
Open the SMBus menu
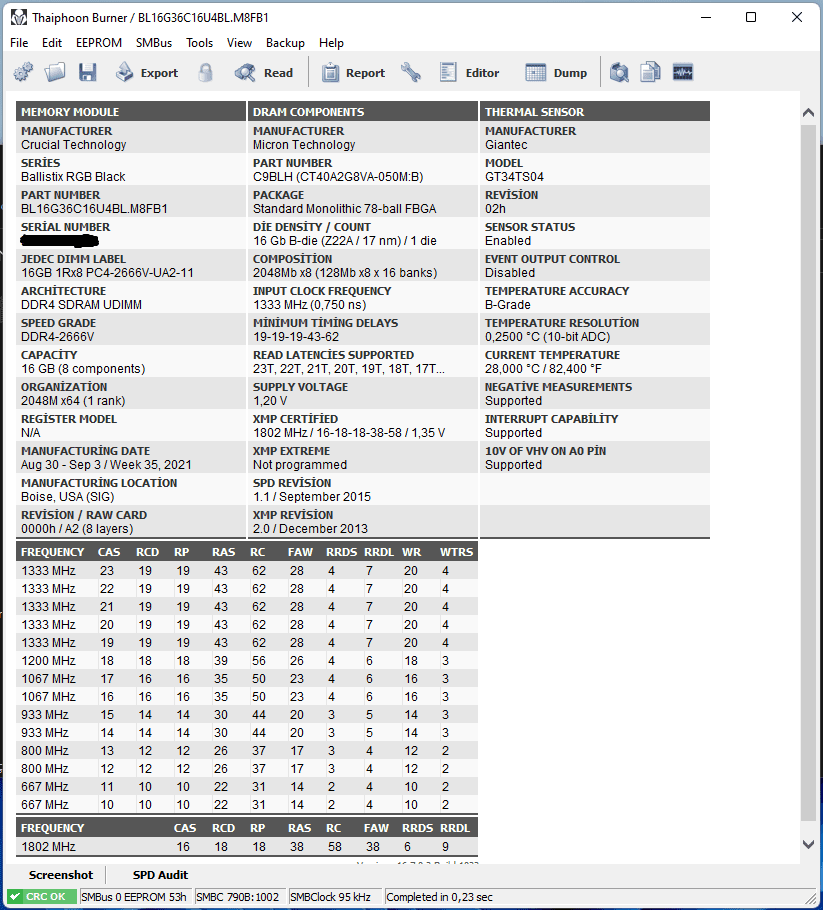(x=154, y=43)
